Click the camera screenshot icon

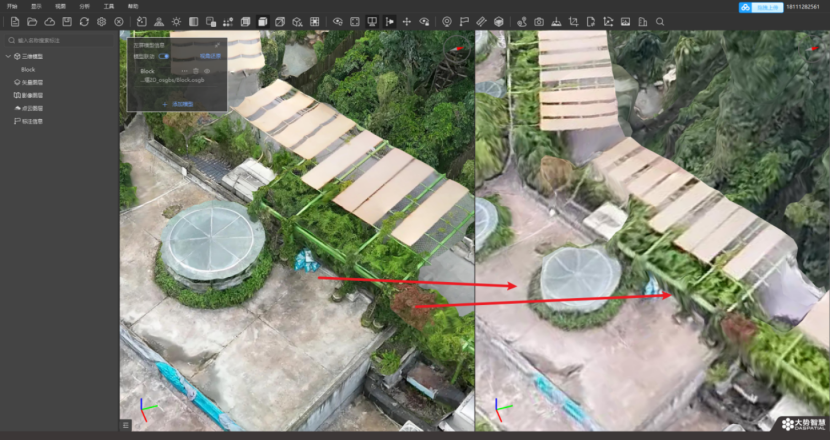539,21
